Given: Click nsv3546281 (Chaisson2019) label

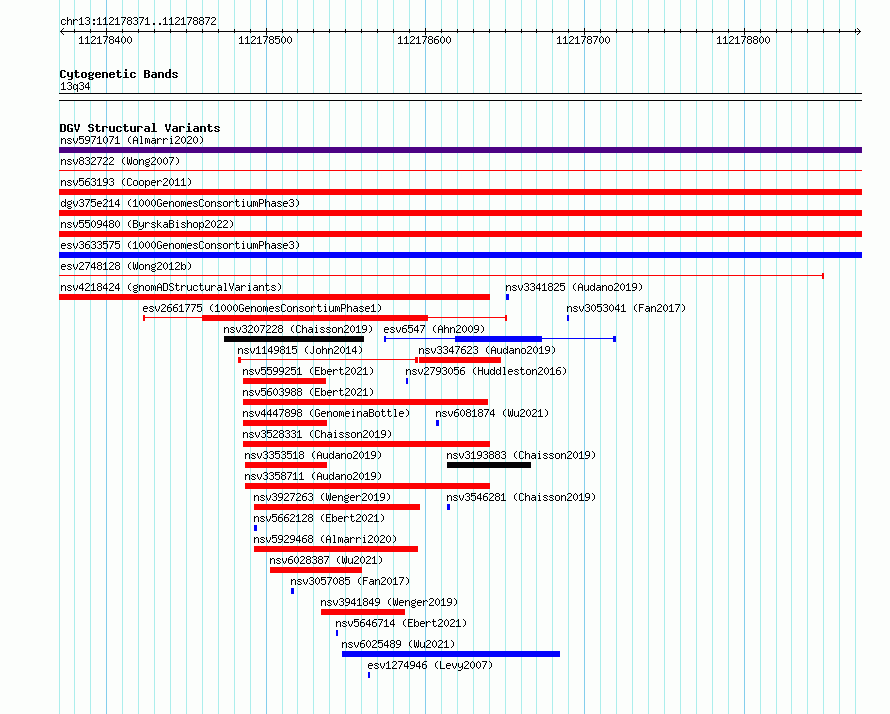Looking at the screenshot, I should pos(521,497).
